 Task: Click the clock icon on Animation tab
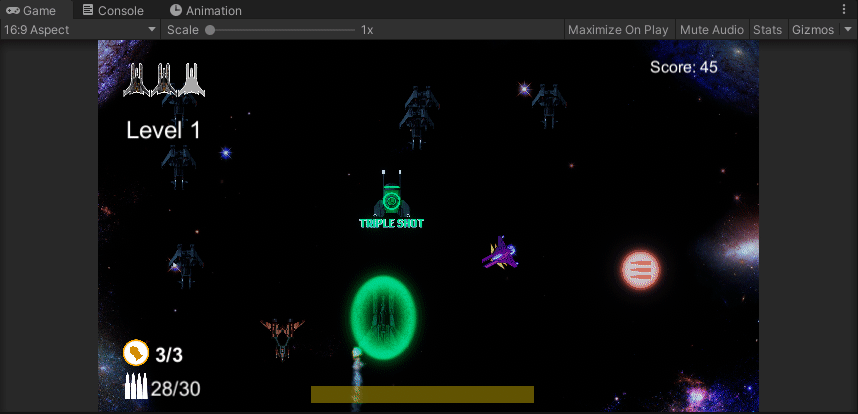pyautogui.click(x=176, y=10)
